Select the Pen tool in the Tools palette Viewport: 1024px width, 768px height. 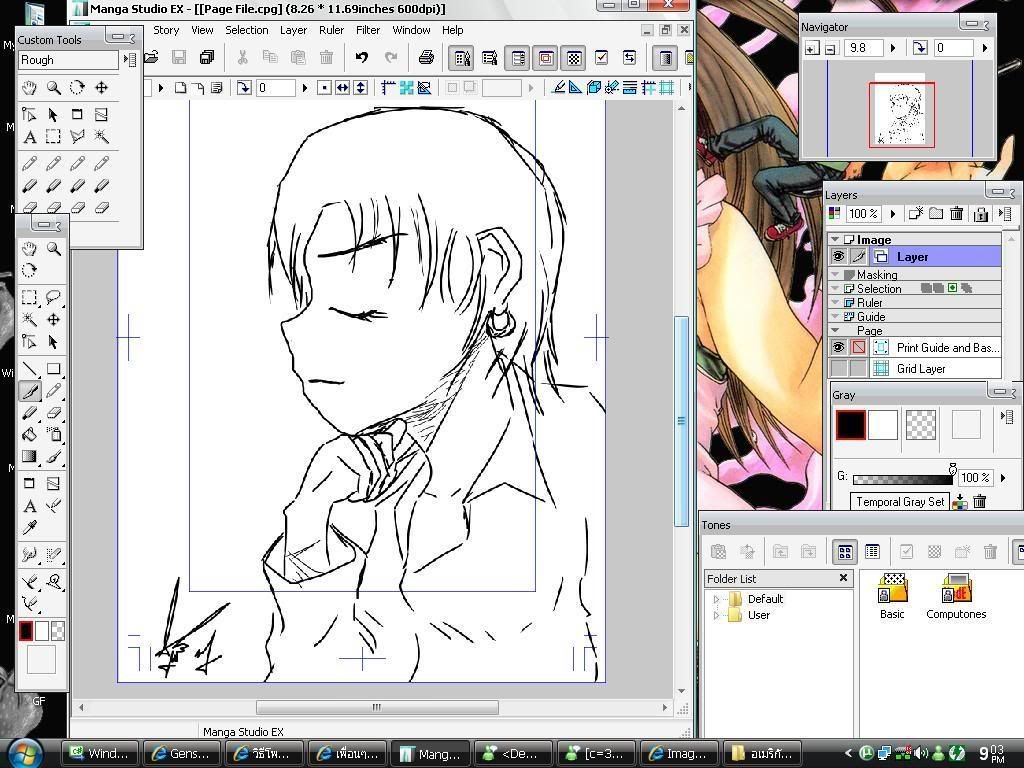30,391
